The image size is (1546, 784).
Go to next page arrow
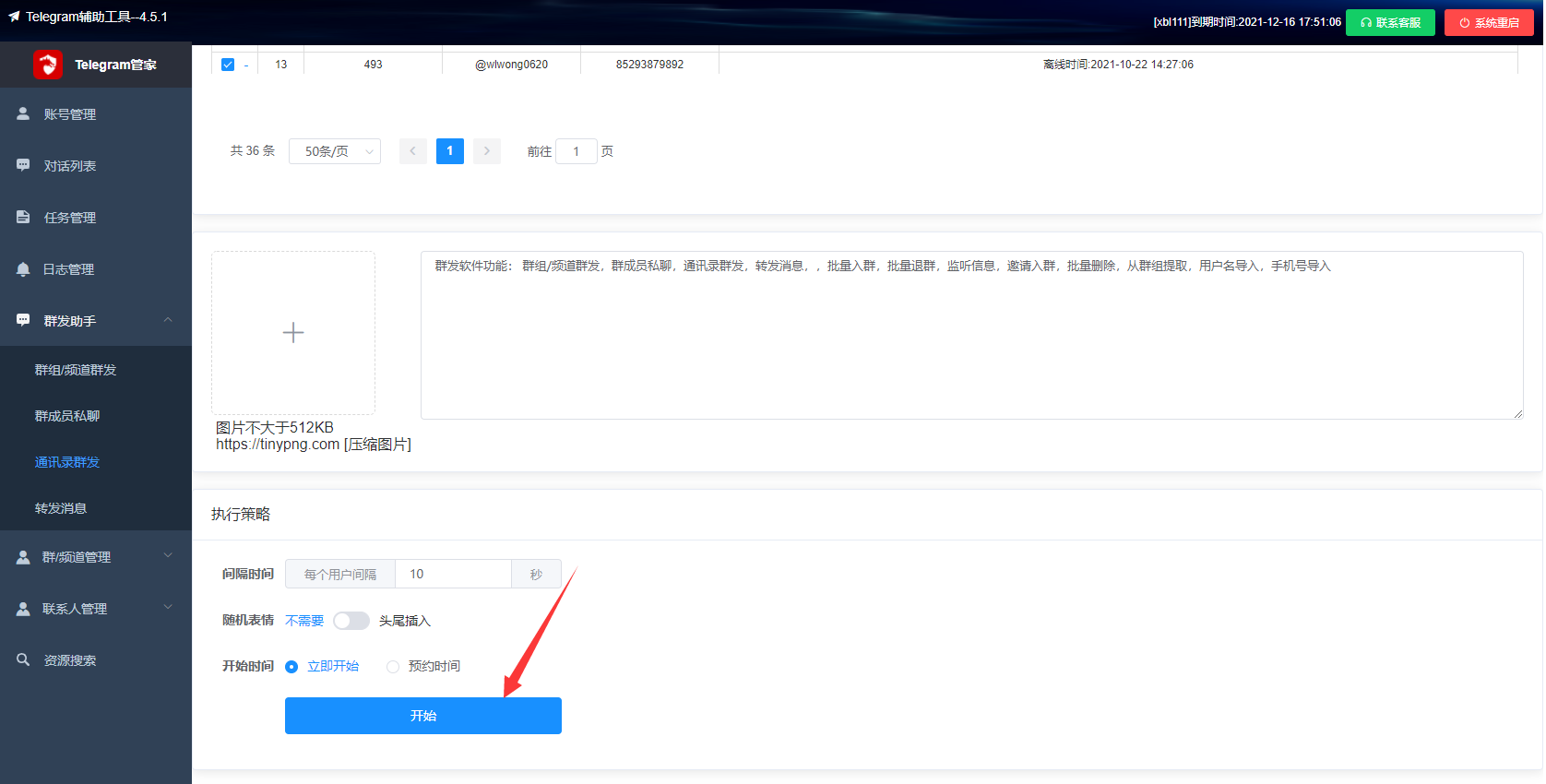point(487,151)
